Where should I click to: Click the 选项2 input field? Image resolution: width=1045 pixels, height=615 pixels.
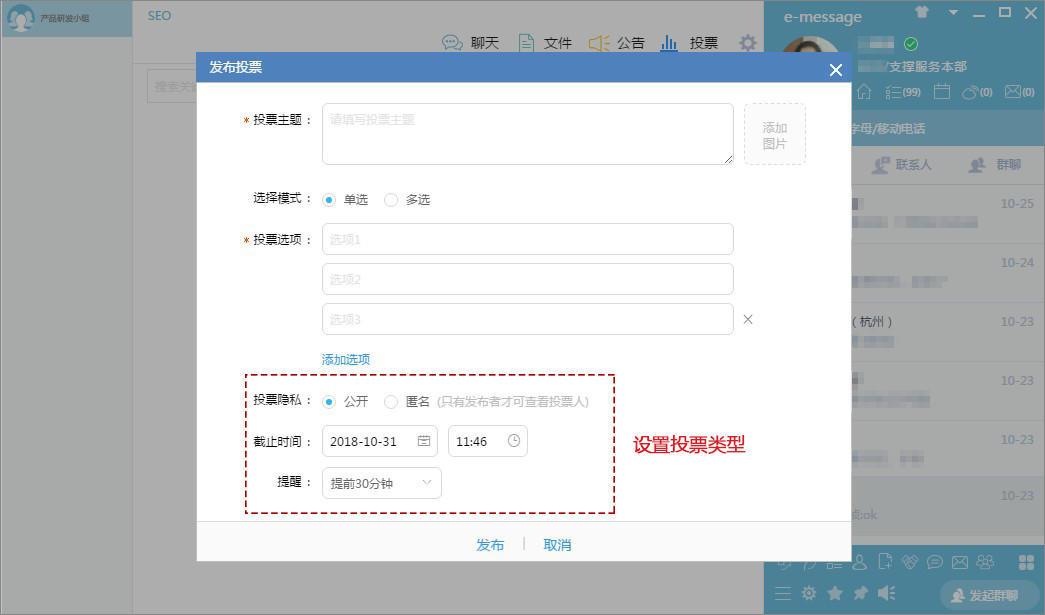point(527,279)
